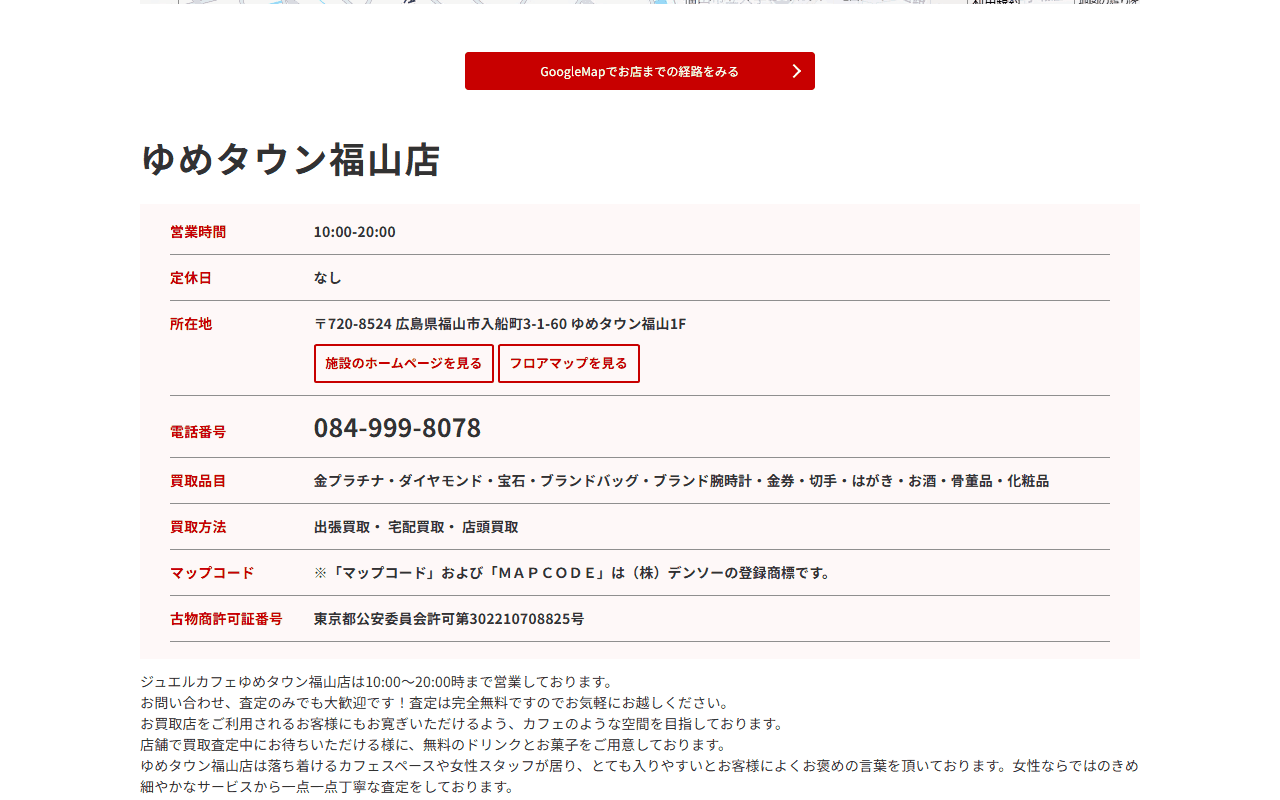
Task: Click the 古物商許可証番号 label
Action: [226, 619]
